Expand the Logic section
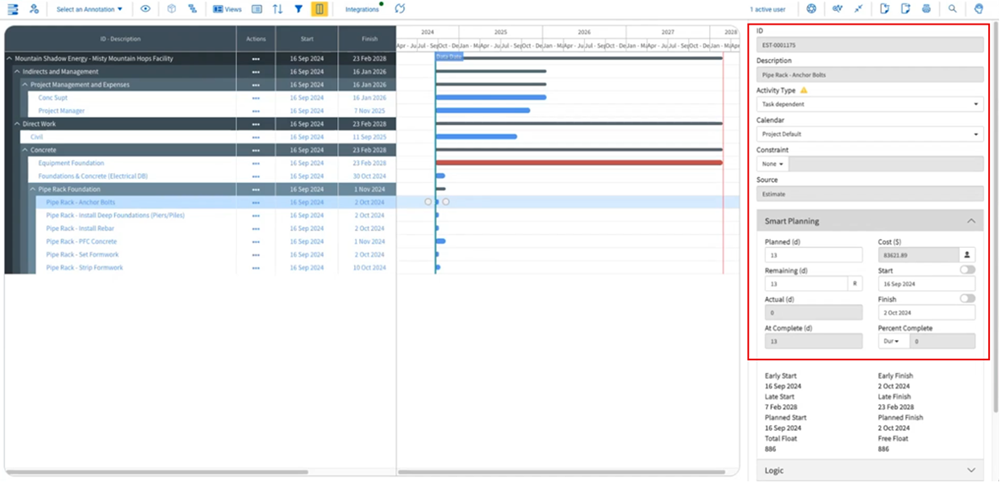1000x483 pixels. point(870,470)
